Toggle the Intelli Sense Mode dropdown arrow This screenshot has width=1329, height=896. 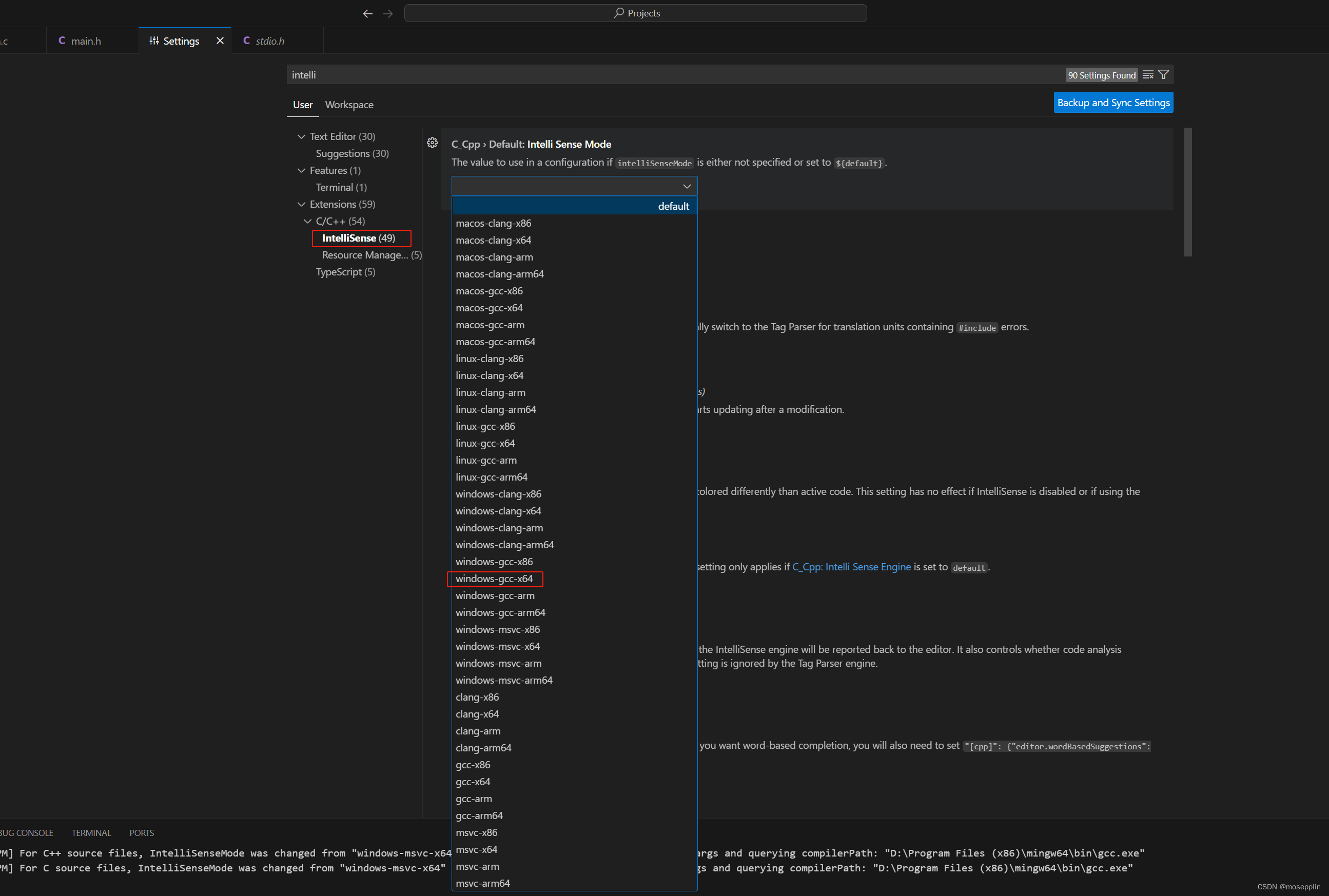(687, 186)
